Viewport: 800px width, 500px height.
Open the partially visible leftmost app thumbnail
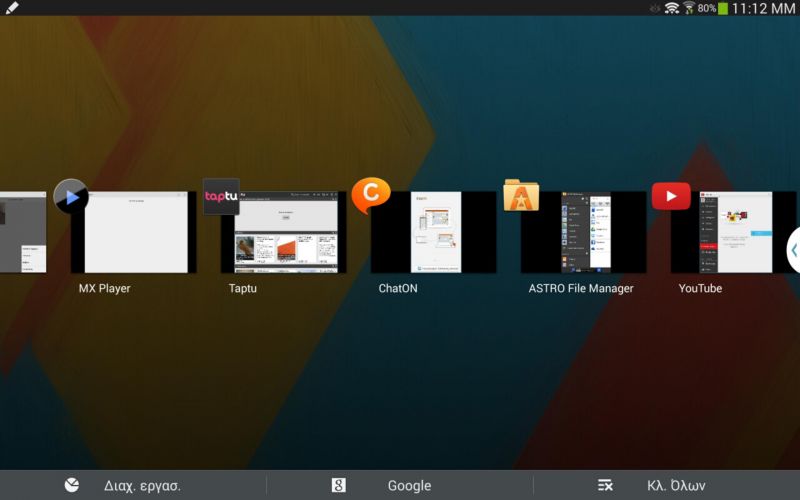click(x=23, y=232)
